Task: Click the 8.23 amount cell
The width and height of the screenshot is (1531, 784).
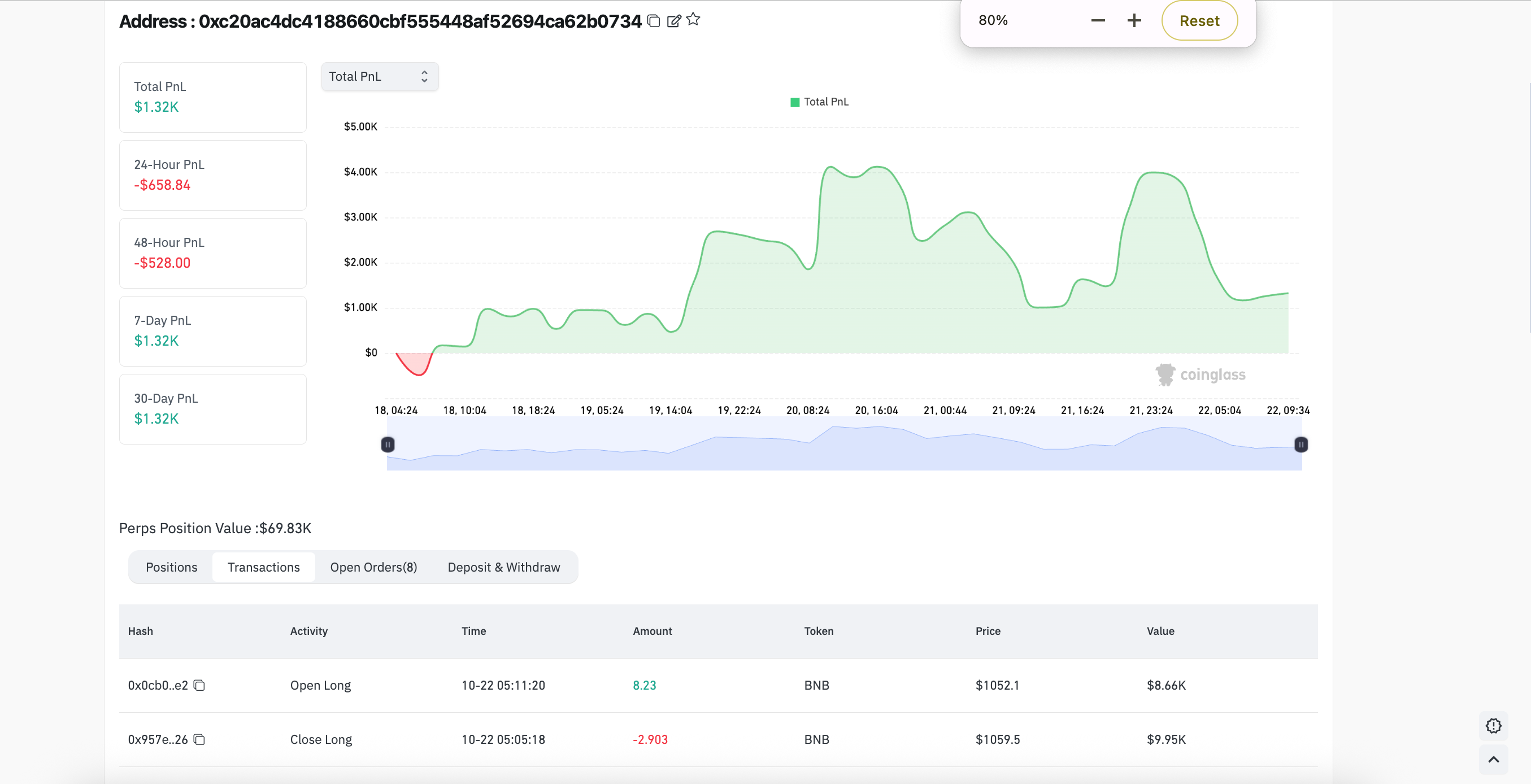Action: tap(644, 685)
